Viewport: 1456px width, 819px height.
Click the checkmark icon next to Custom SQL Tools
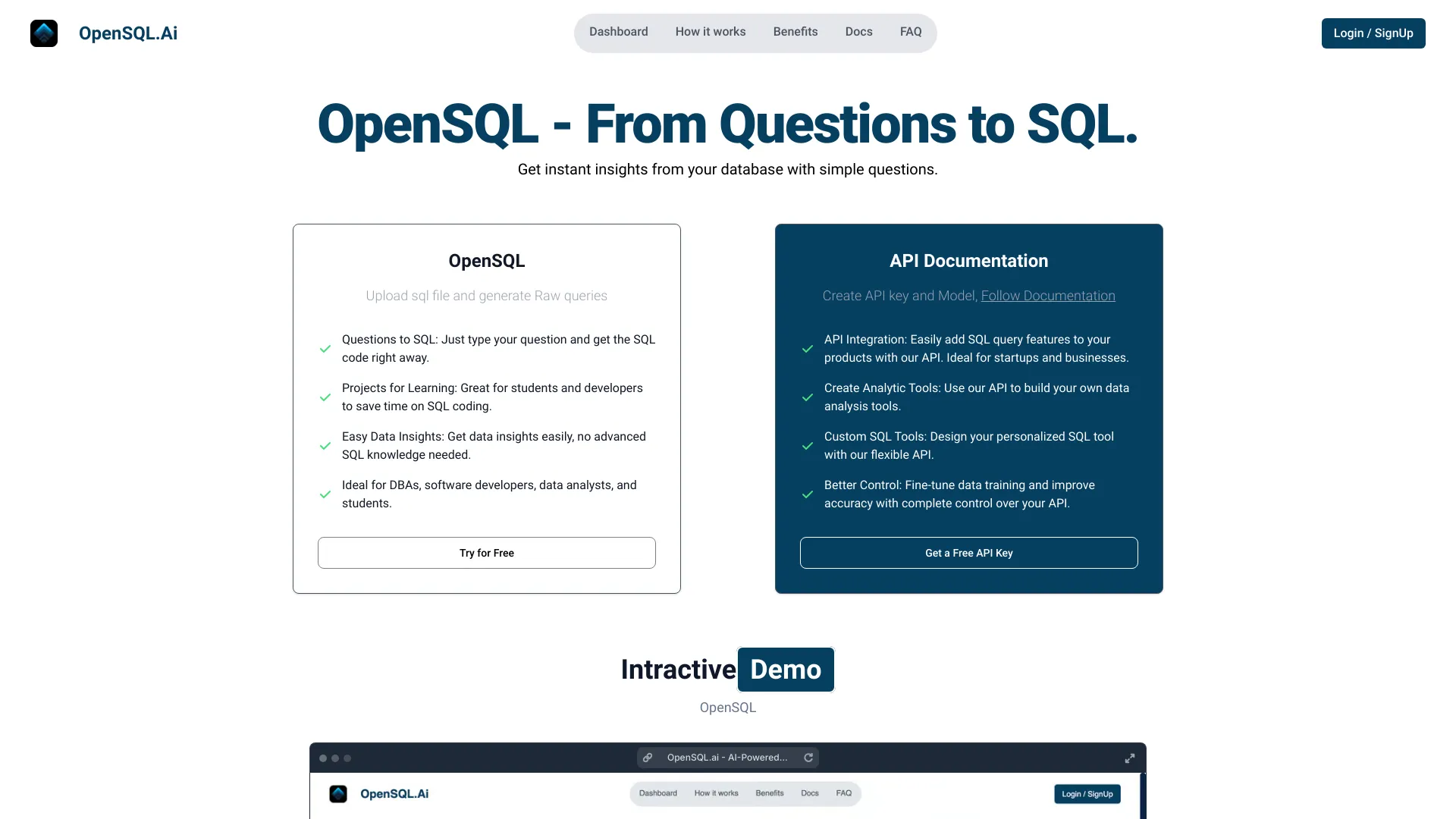click(808, 445)
